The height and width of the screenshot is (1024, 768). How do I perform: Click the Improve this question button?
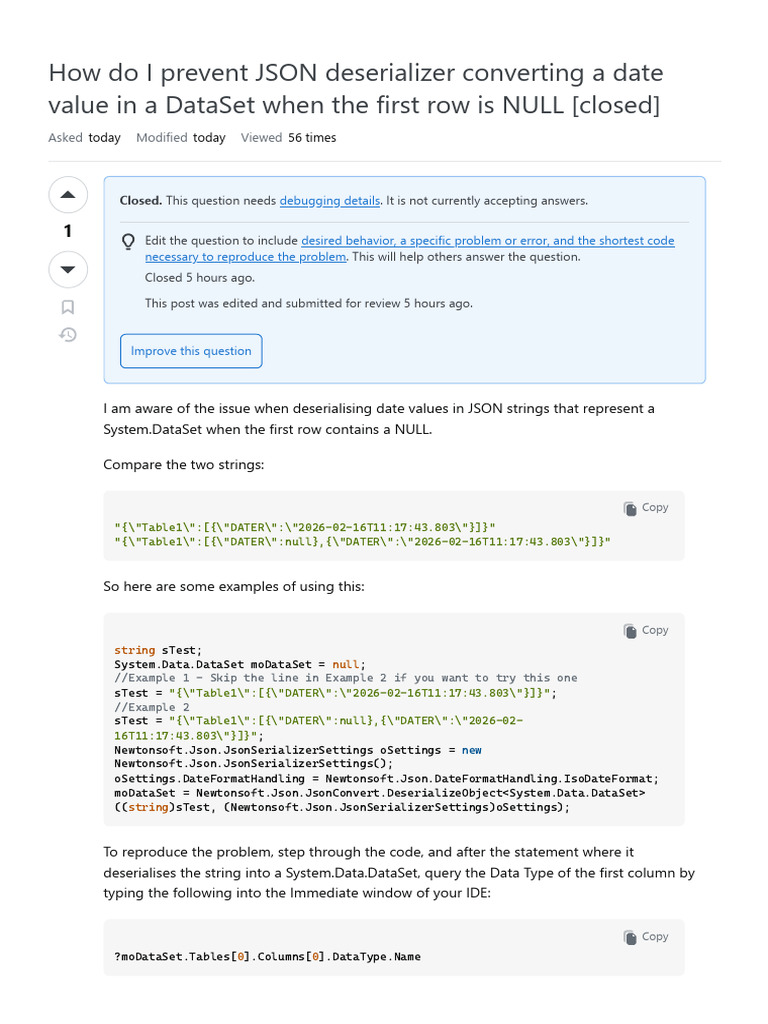click(x=191, y=351)
